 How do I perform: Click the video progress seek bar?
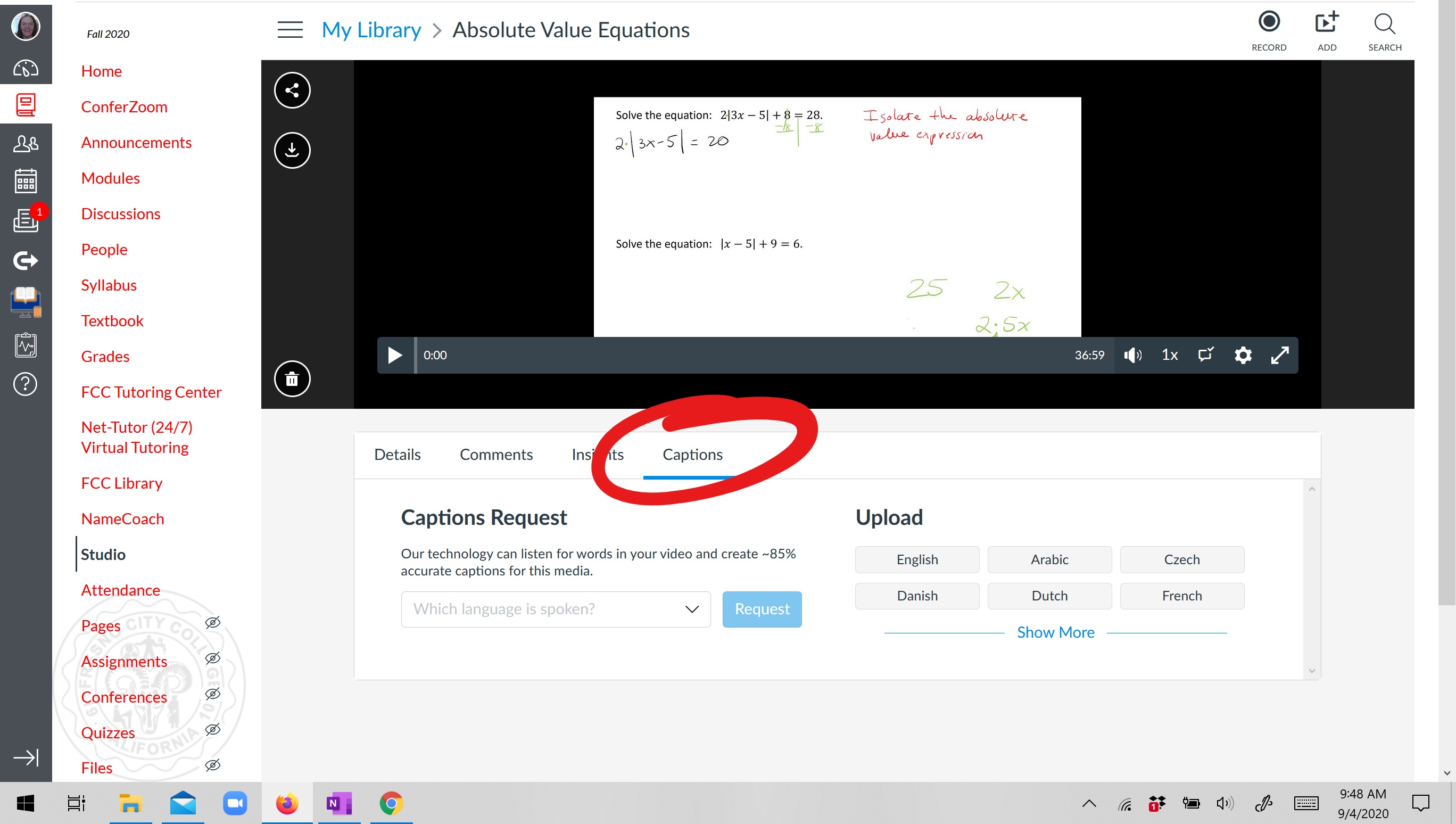735,355
